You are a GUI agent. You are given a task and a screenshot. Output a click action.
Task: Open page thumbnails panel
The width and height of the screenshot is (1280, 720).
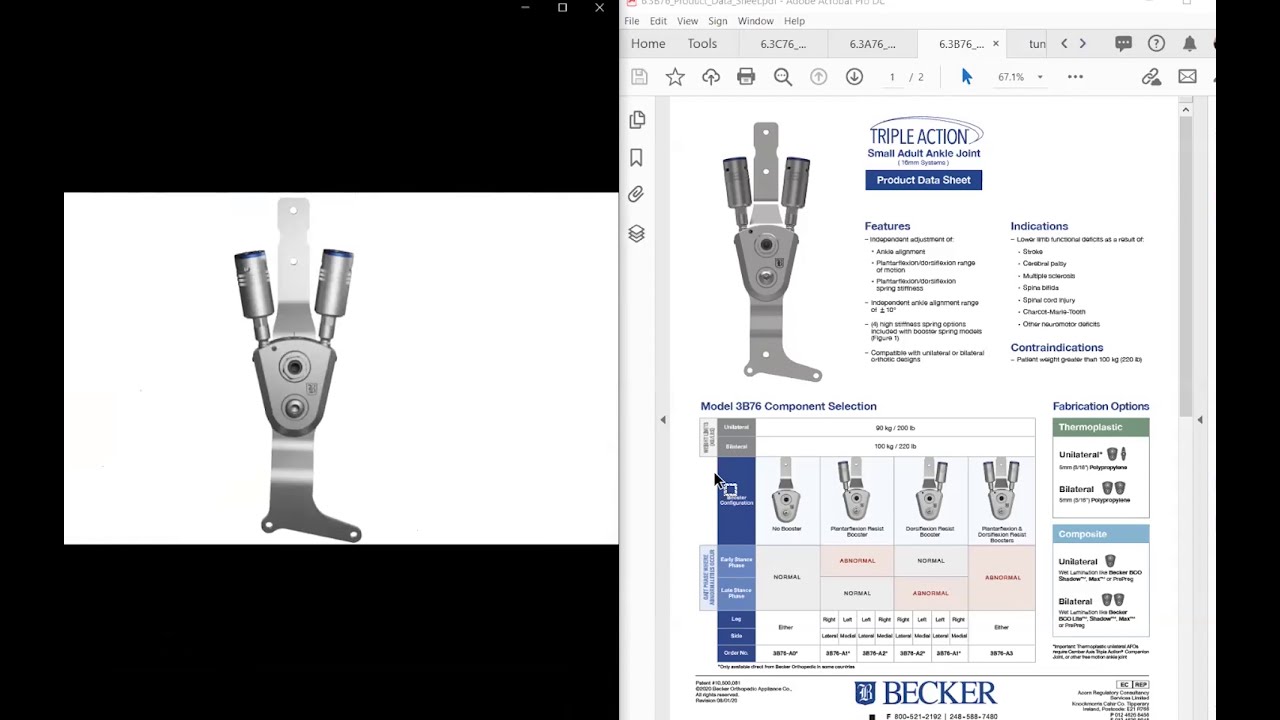(637, 120)
